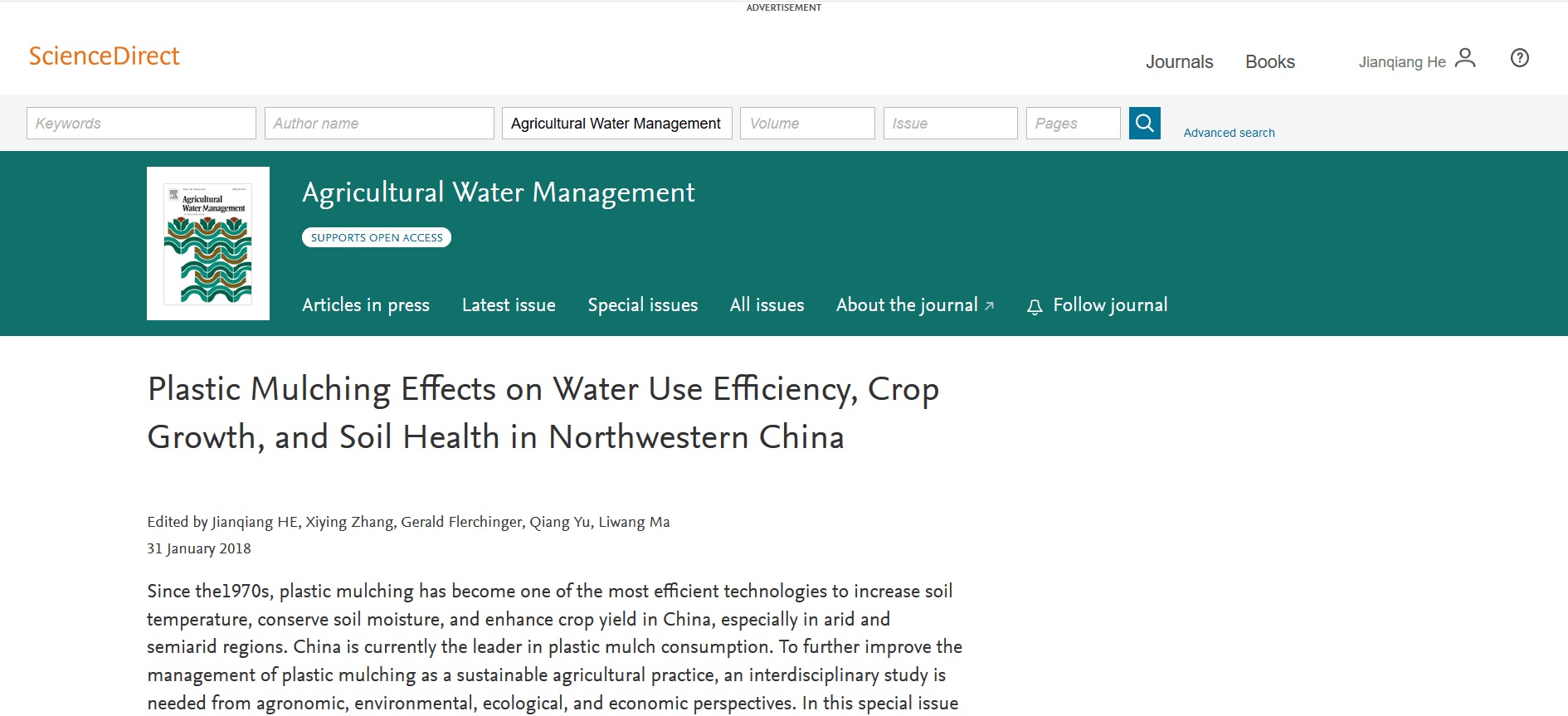Focus the Keywords search field
Viewport: 1568px width, 716px height.
[x=141, y=124]
